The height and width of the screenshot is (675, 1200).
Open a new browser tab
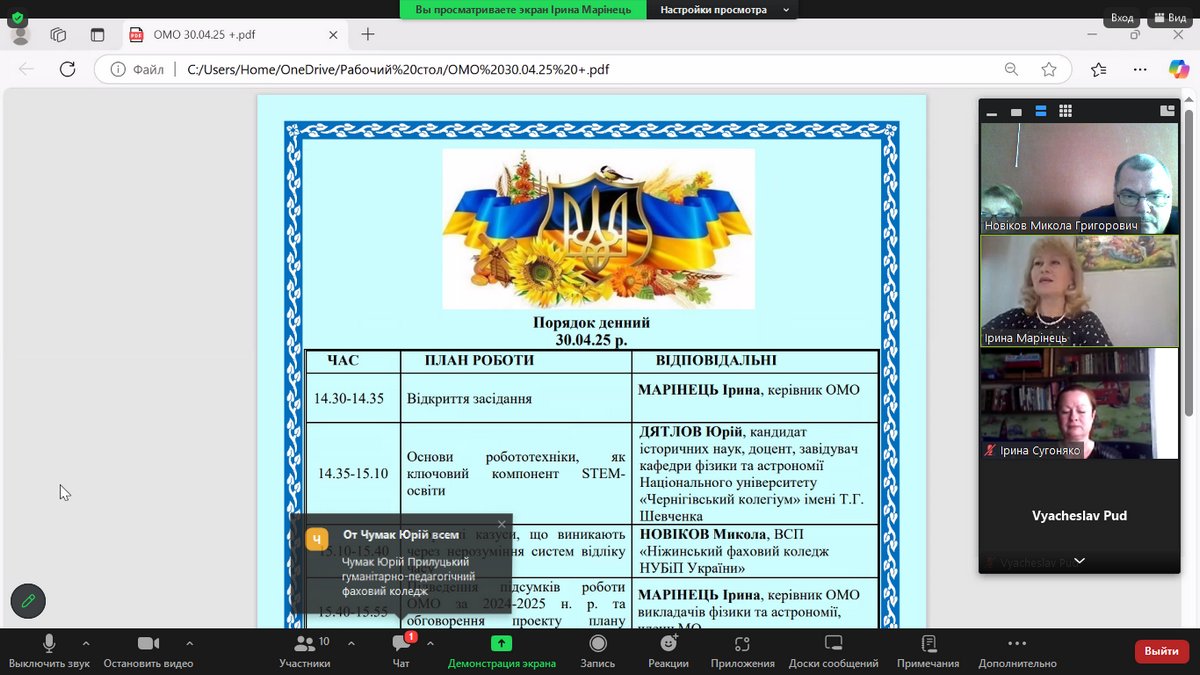368,34
